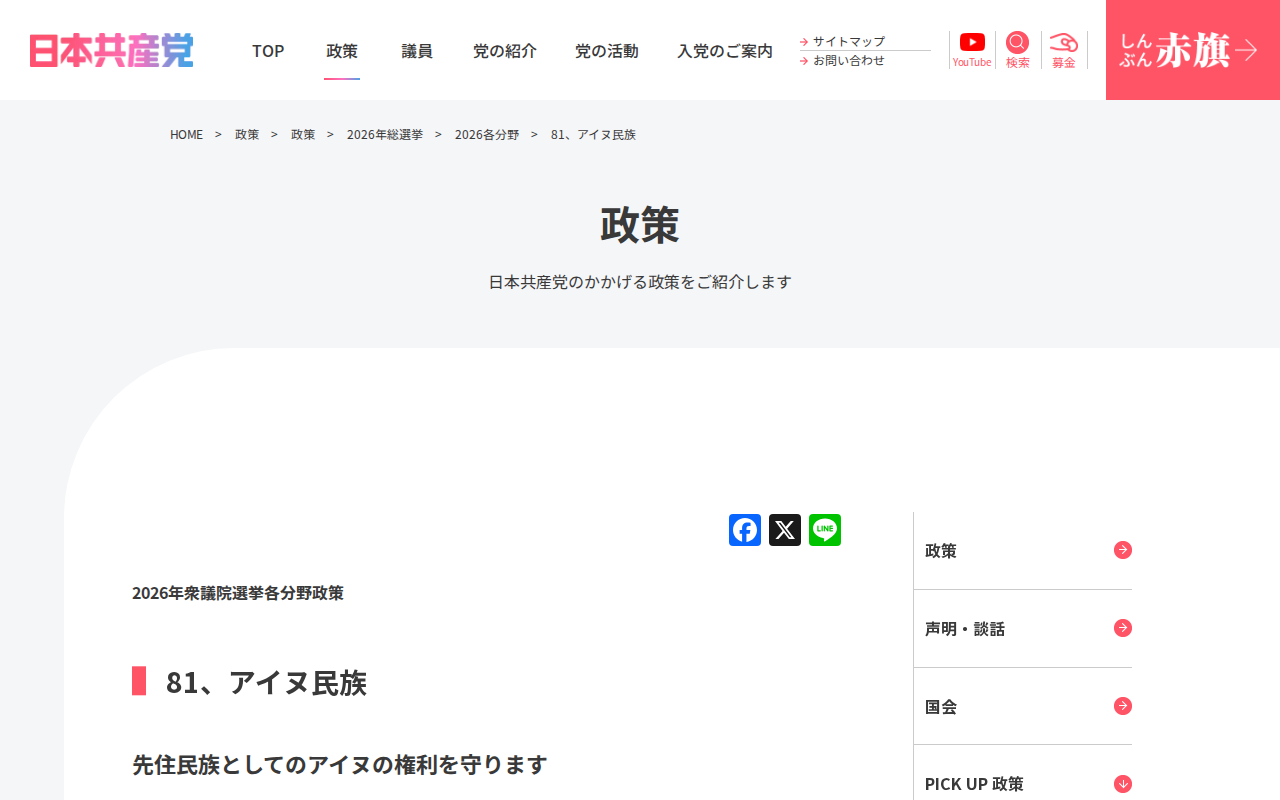The height and width of the screenshot is (800, 1280).
Task: Open the 政策 sidebar arrow link
Action: click(1123, 550)
